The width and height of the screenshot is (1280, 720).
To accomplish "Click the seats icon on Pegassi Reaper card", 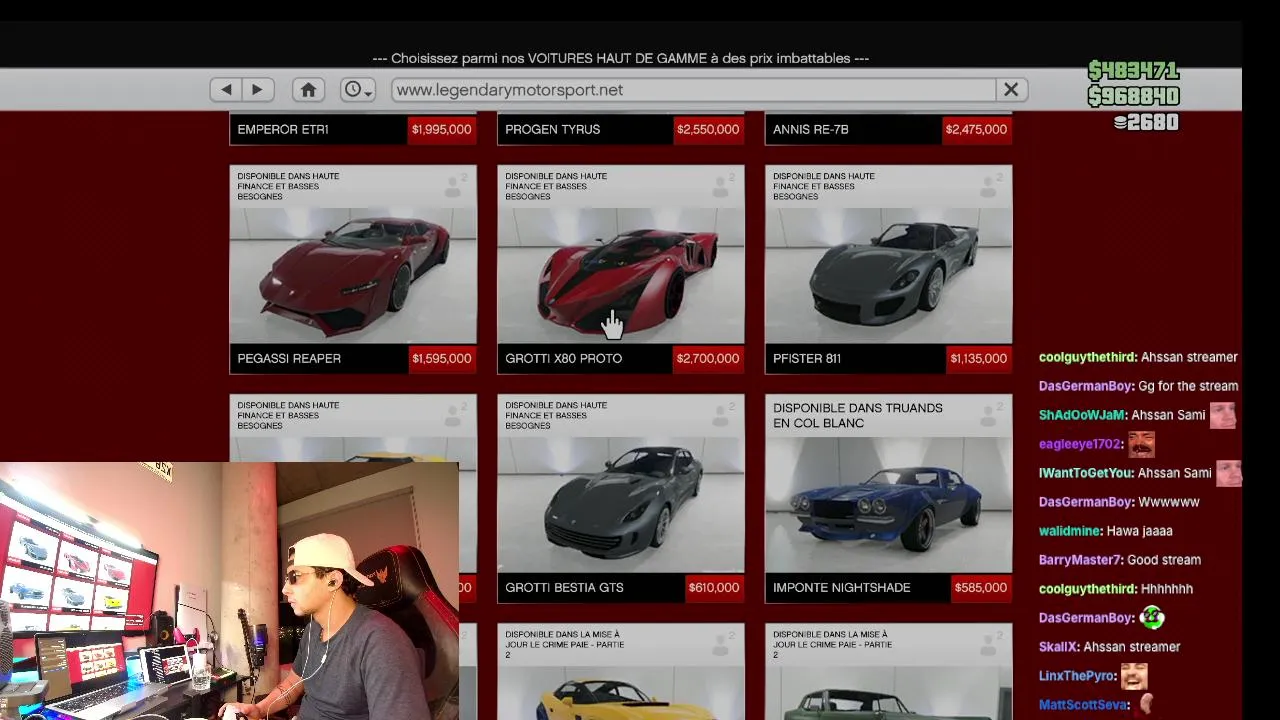I will [x=455, y=185].
